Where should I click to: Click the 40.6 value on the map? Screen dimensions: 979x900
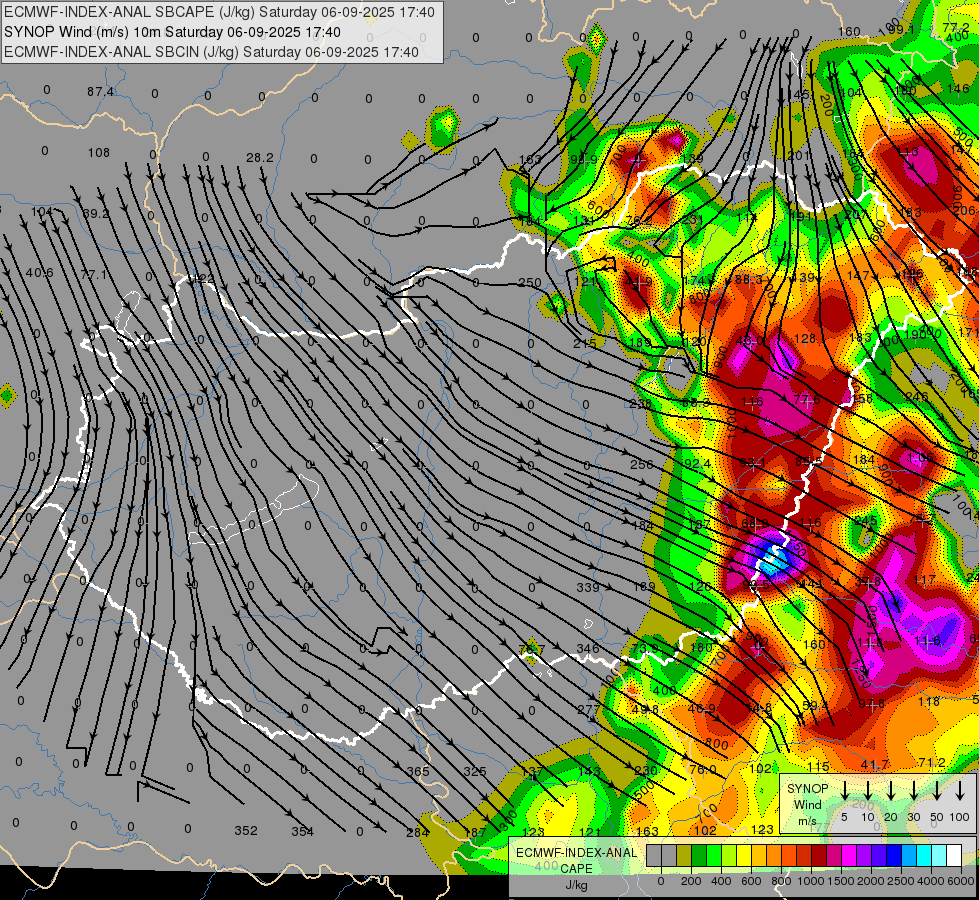[39, 272]
